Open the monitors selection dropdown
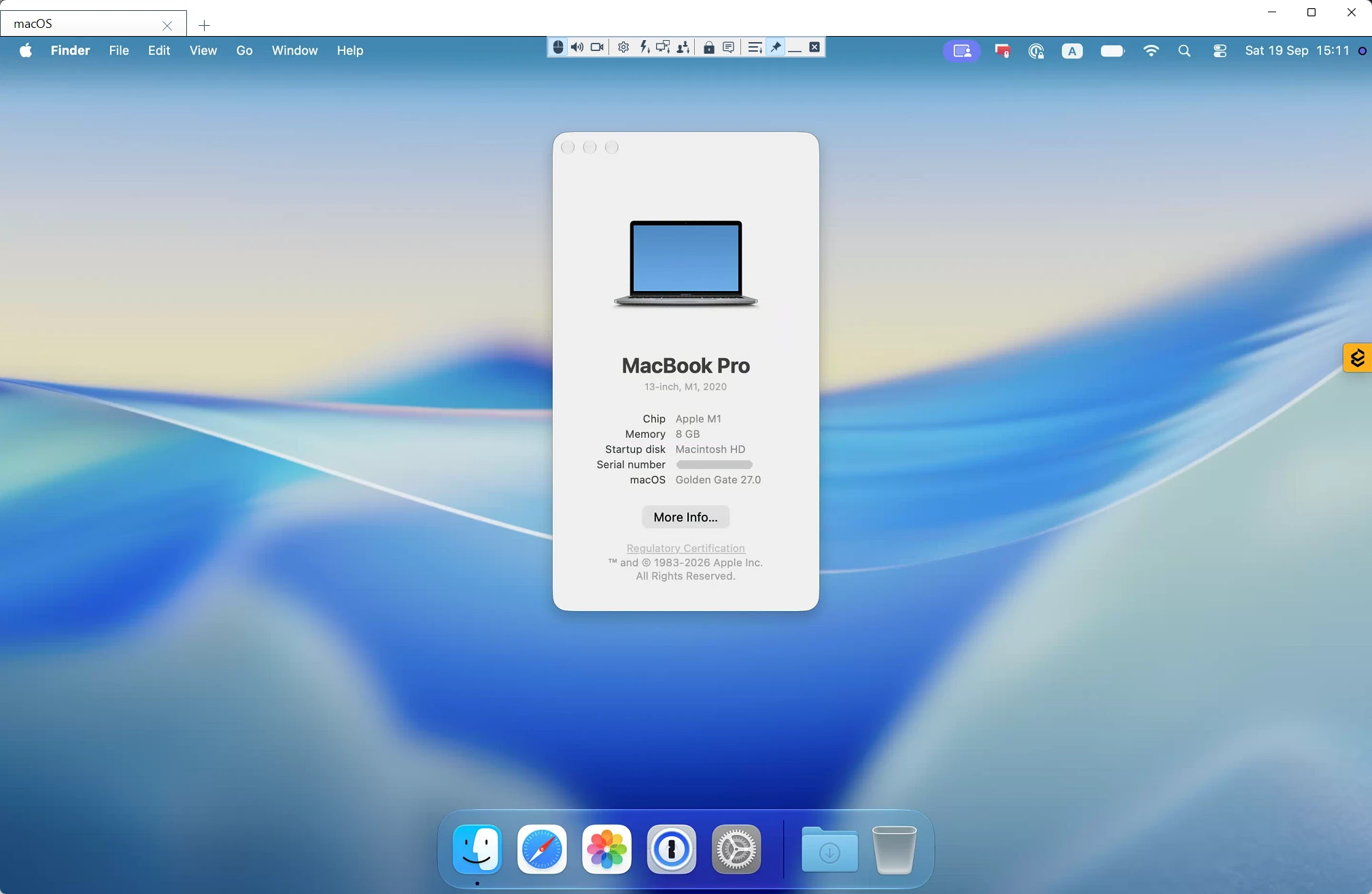This screenshot has height=894, width=1372. pos(663,47)
